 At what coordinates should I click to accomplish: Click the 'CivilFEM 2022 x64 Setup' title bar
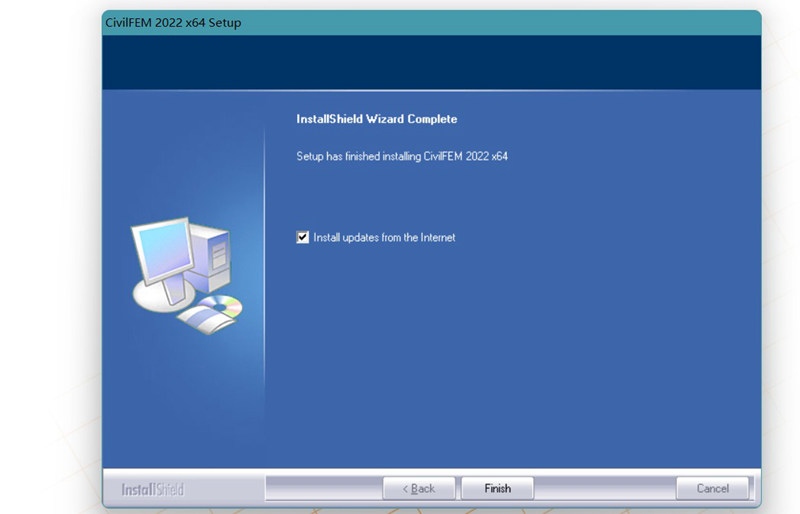point(432,23)
